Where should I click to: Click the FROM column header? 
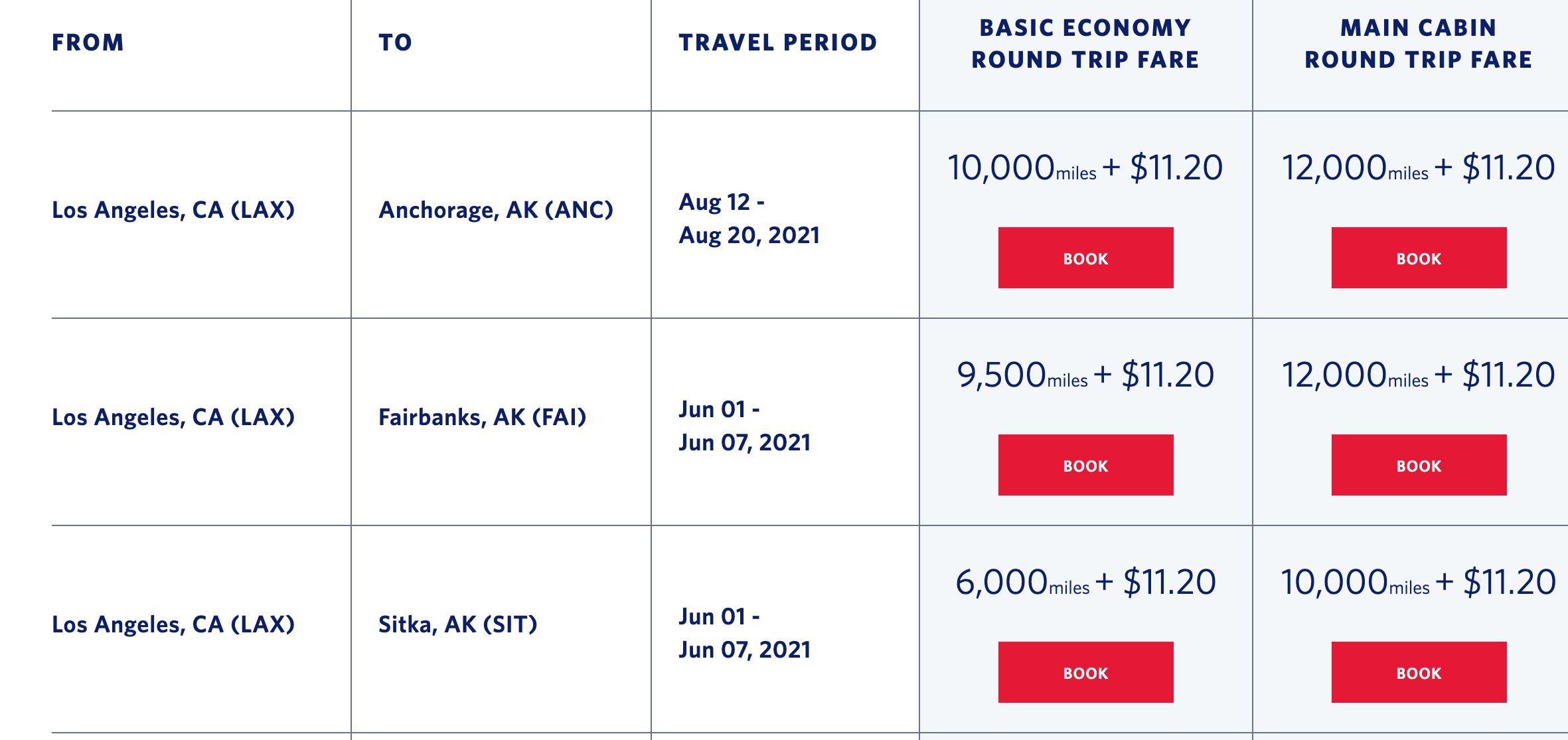point(88,43)
